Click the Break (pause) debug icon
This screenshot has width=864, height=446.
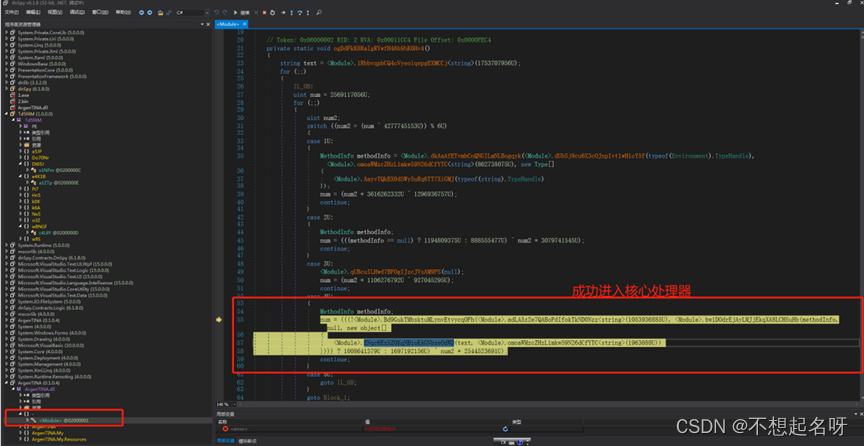click(x=256, y=12)
